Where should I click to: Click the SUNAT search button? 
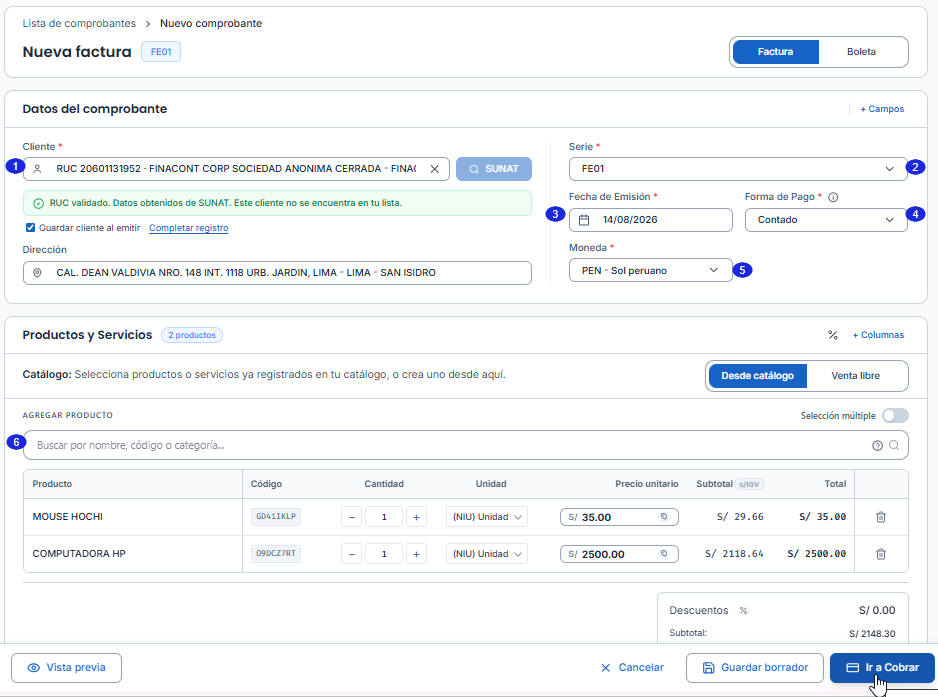point(494,169)
